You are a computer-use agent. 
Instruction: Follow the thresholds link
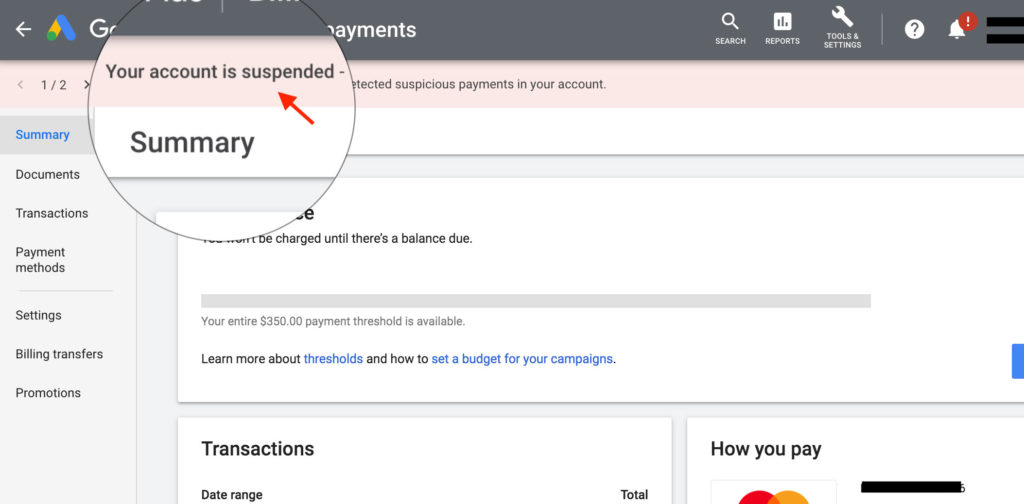coord(333,359)
